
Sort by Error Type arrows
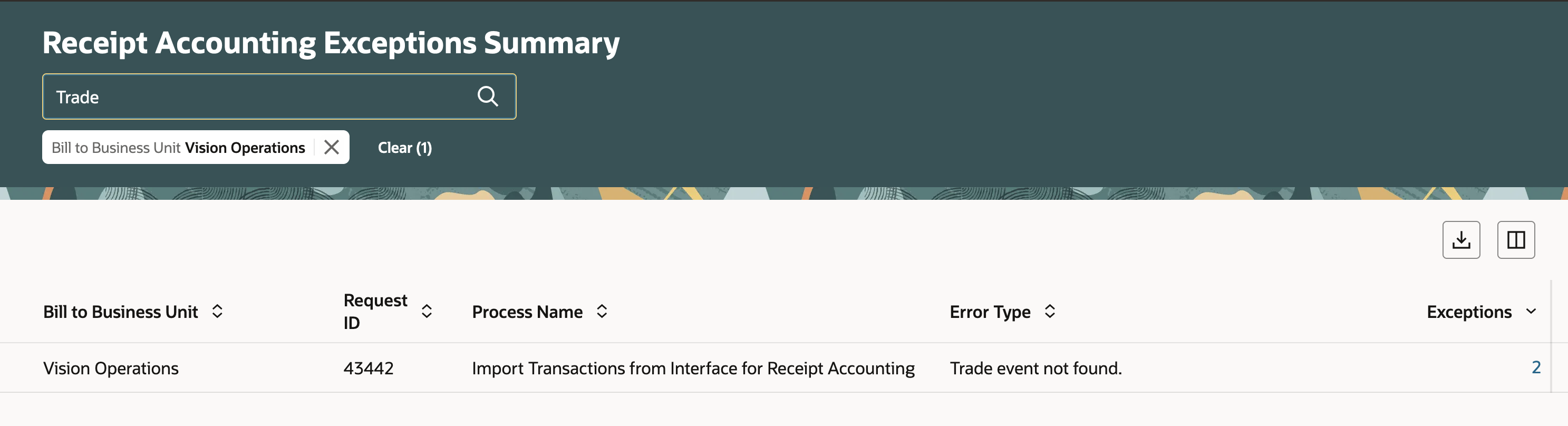click(x=1050, y=312)
